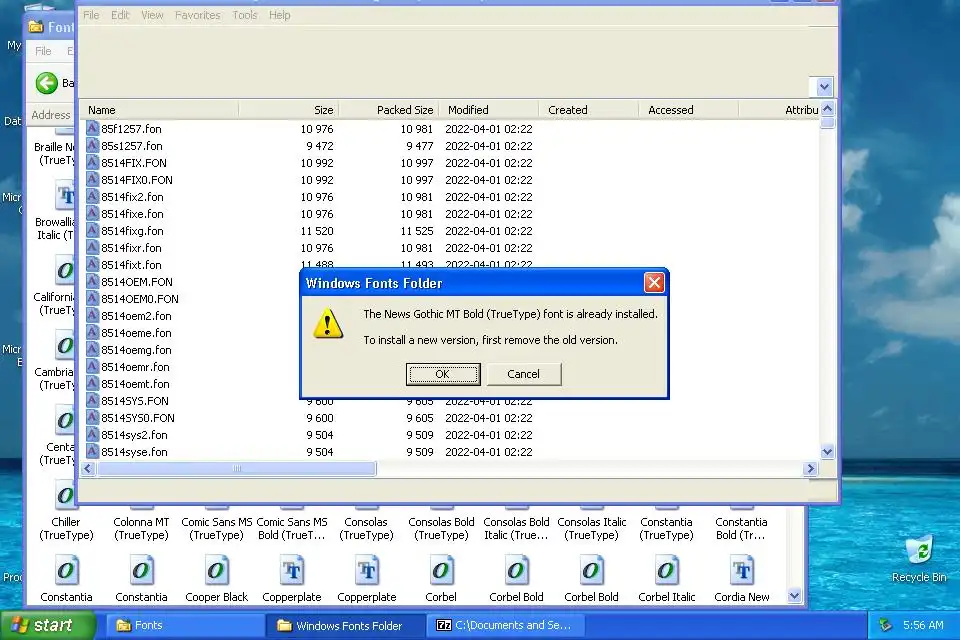The width and height of the screenshot is (960, 640).
Task: Sort by the Packed Size column header
Action: pos(388,110)
